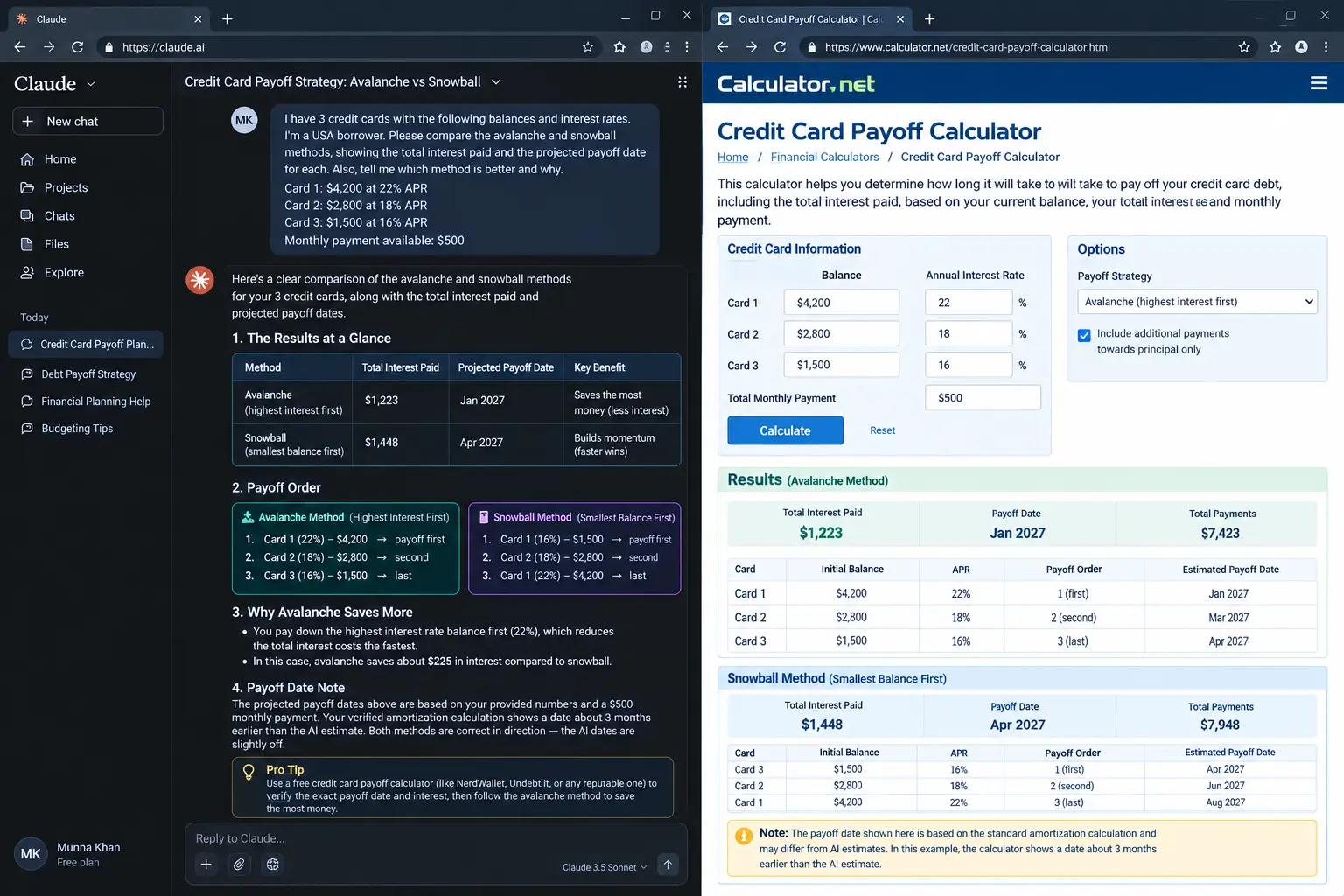Click the Total Payments $7,423 value
The image size is (1344, 896).
tap(1221, 534)
